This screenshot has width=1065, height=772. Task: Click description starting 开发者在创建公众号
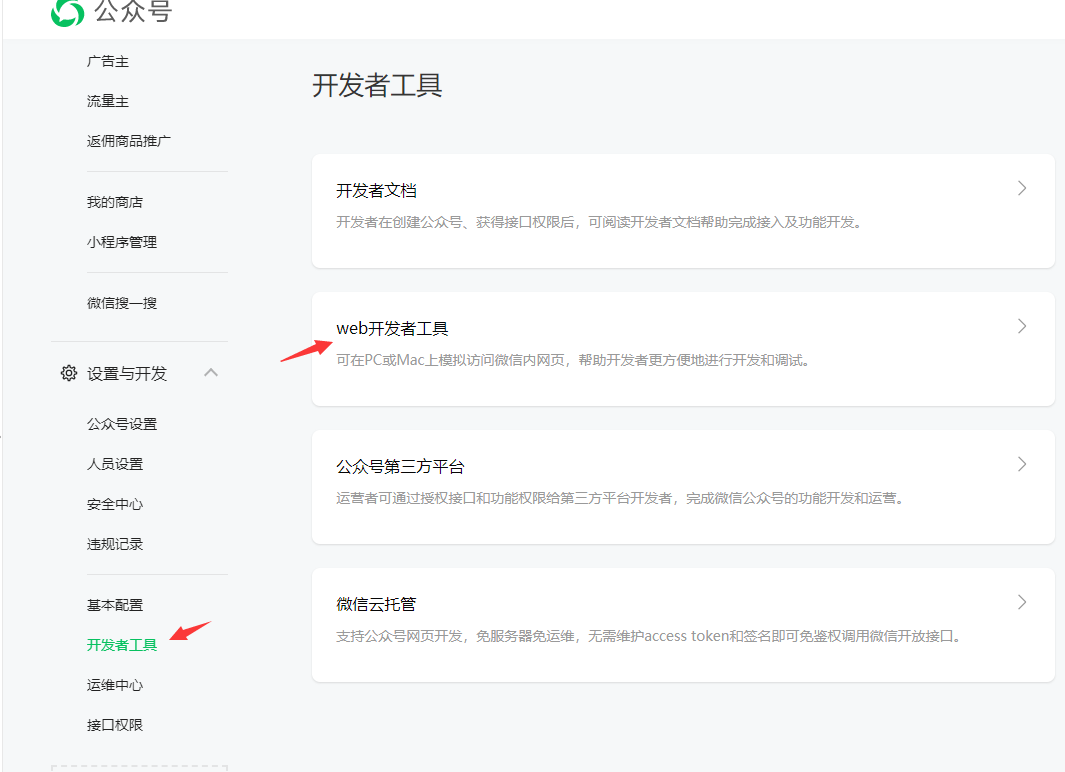click(600, 223)
